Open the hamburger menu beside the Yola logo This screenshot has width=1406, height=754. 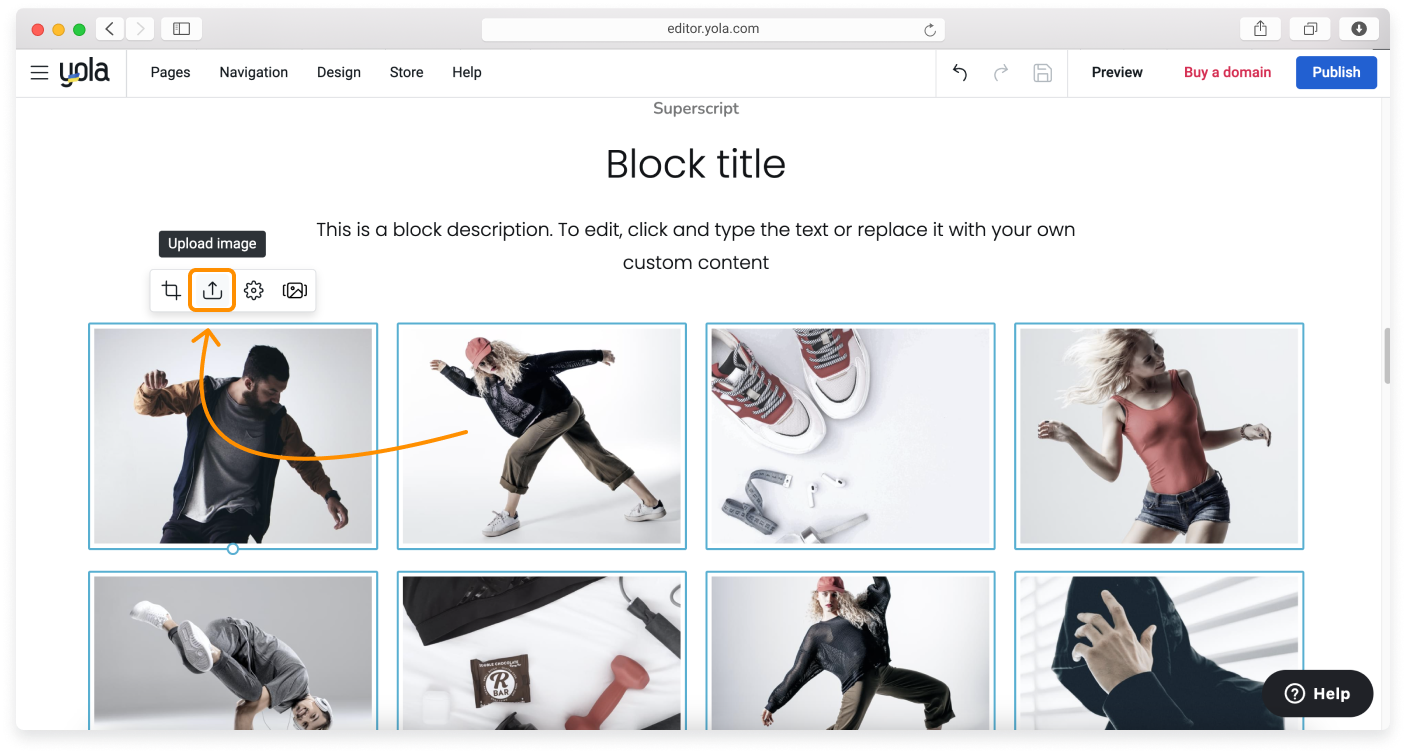pos(38,72)
